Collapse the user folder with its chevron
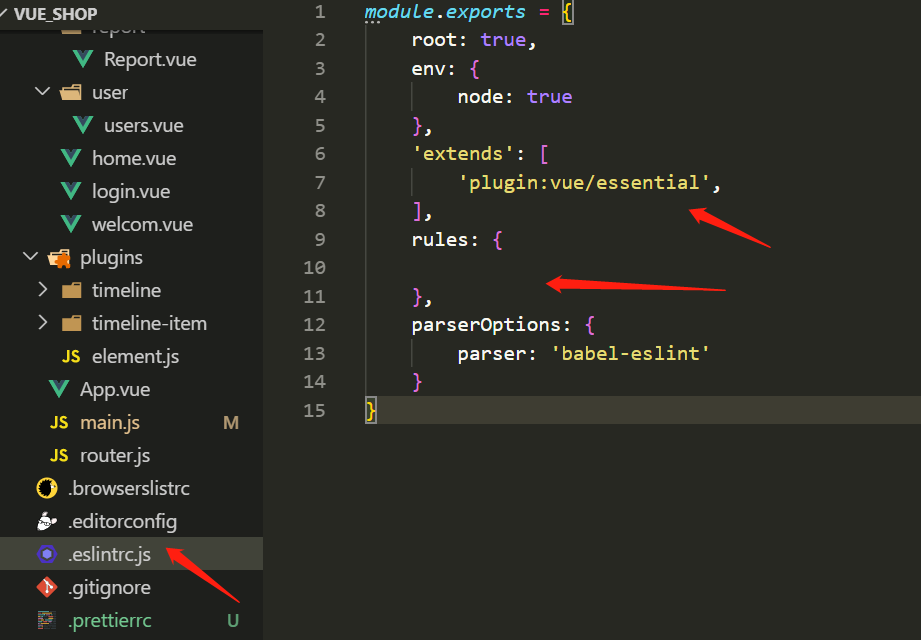 (x=42, y=91)
